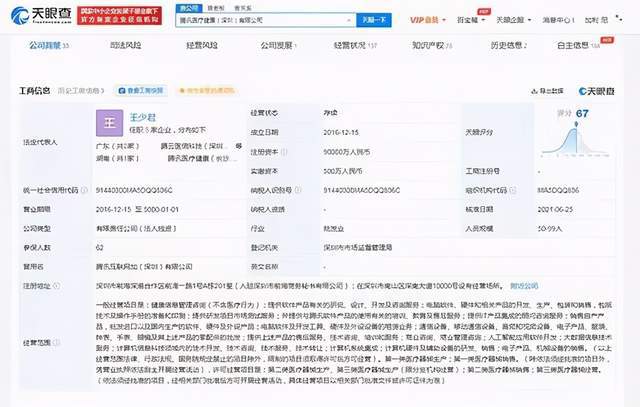This screenshot has height=407, width=640.
Task: Click the 查看工商快照 button
Action: [141, 91]
